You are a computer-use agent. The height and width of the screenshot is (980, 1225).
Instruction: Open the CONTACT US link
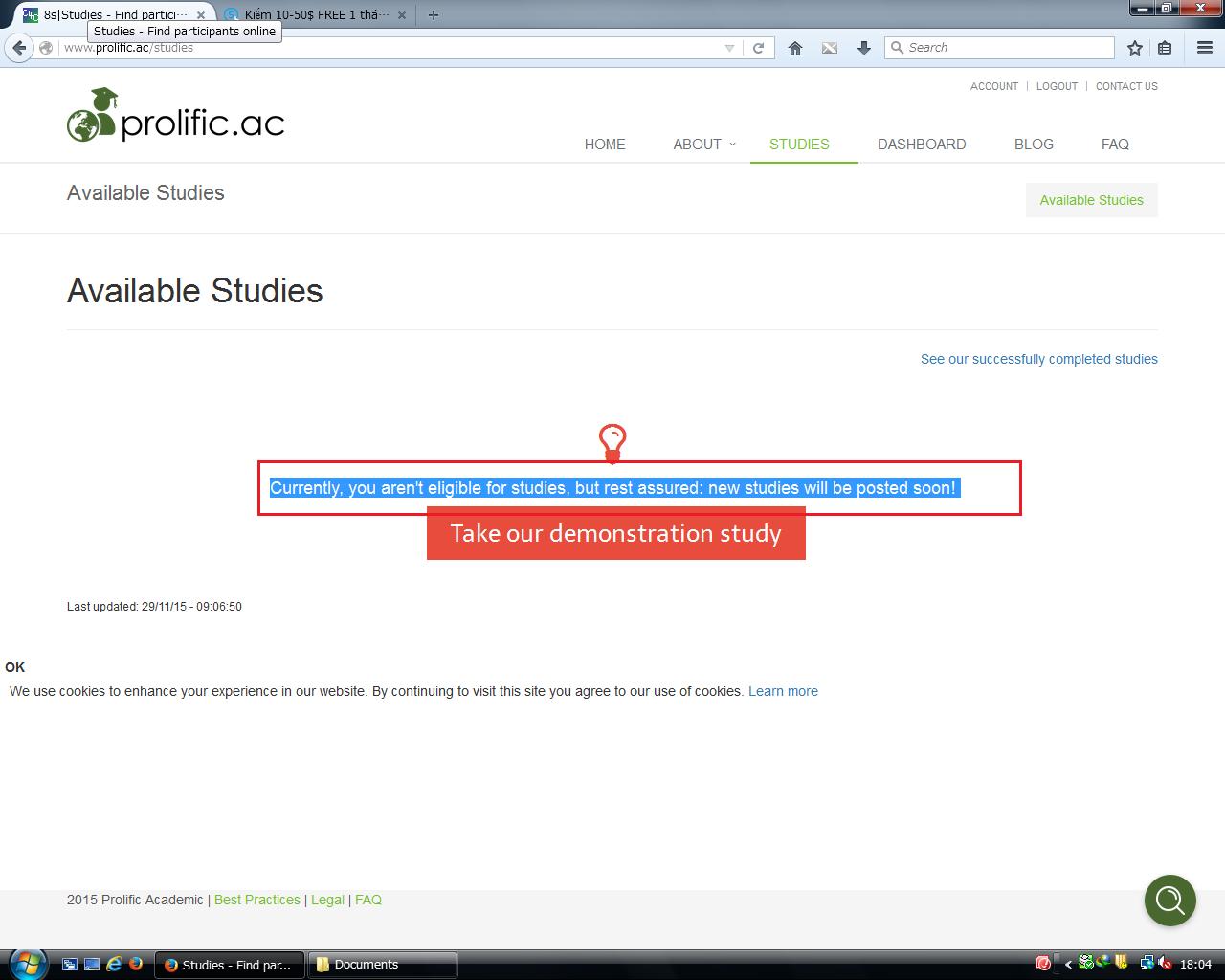click(1126, 86)
